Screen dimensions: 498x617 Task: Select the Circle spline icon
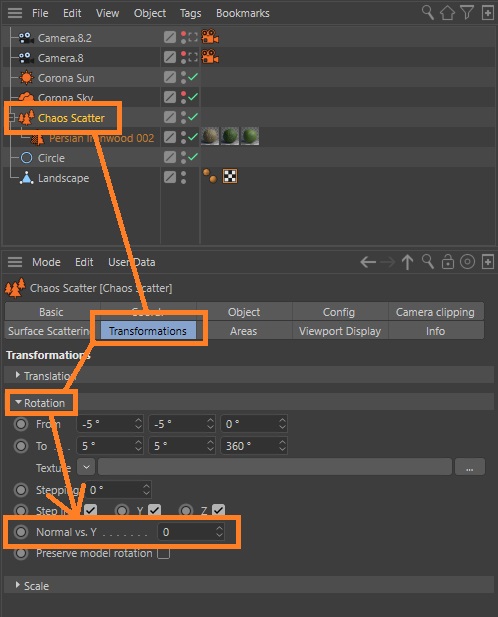tap(26, 158)
